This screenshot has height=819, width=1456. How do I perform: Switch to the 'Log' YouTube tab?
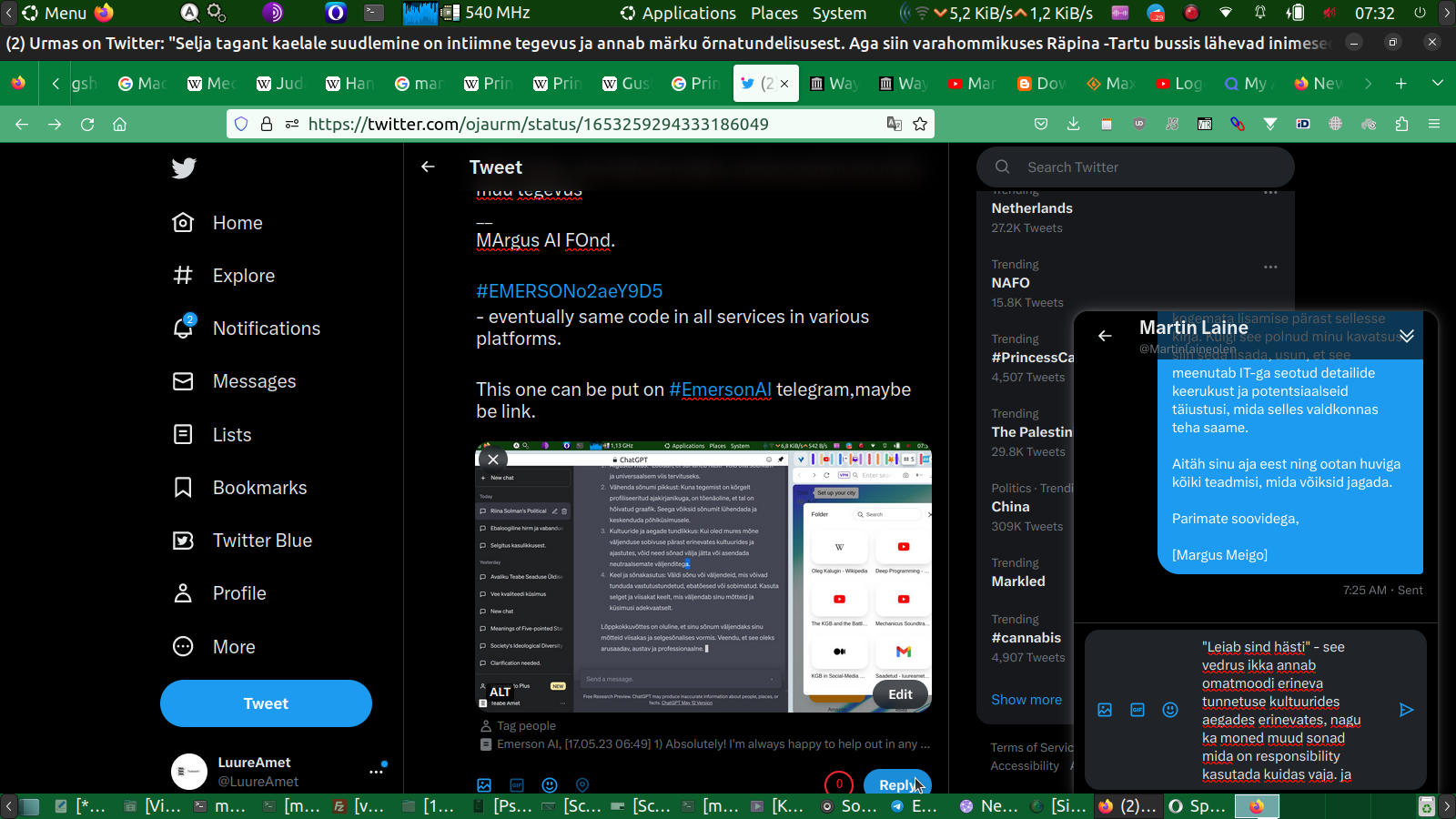coord(1178,84)
